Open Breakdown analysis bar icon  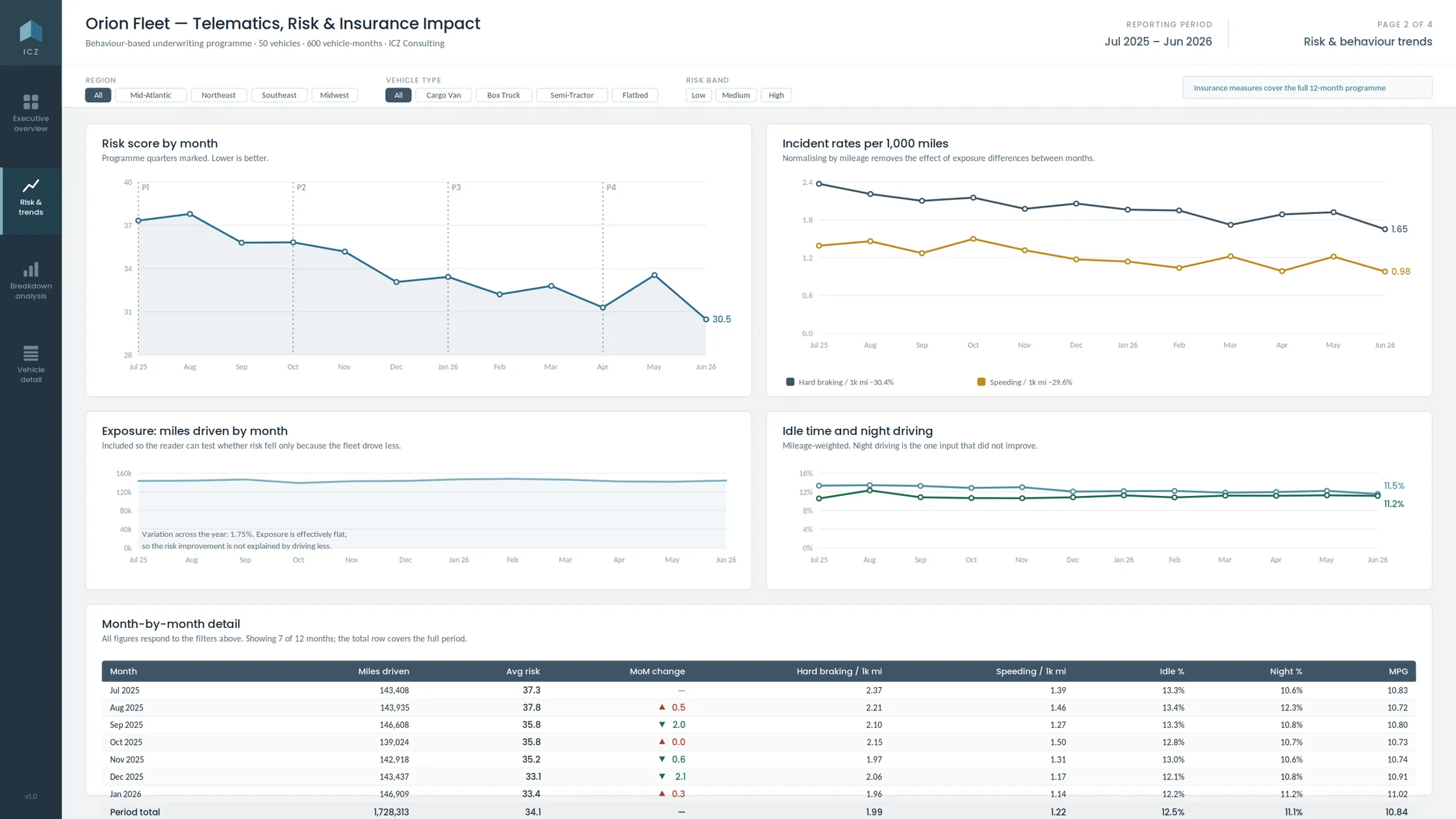[31, 269]
